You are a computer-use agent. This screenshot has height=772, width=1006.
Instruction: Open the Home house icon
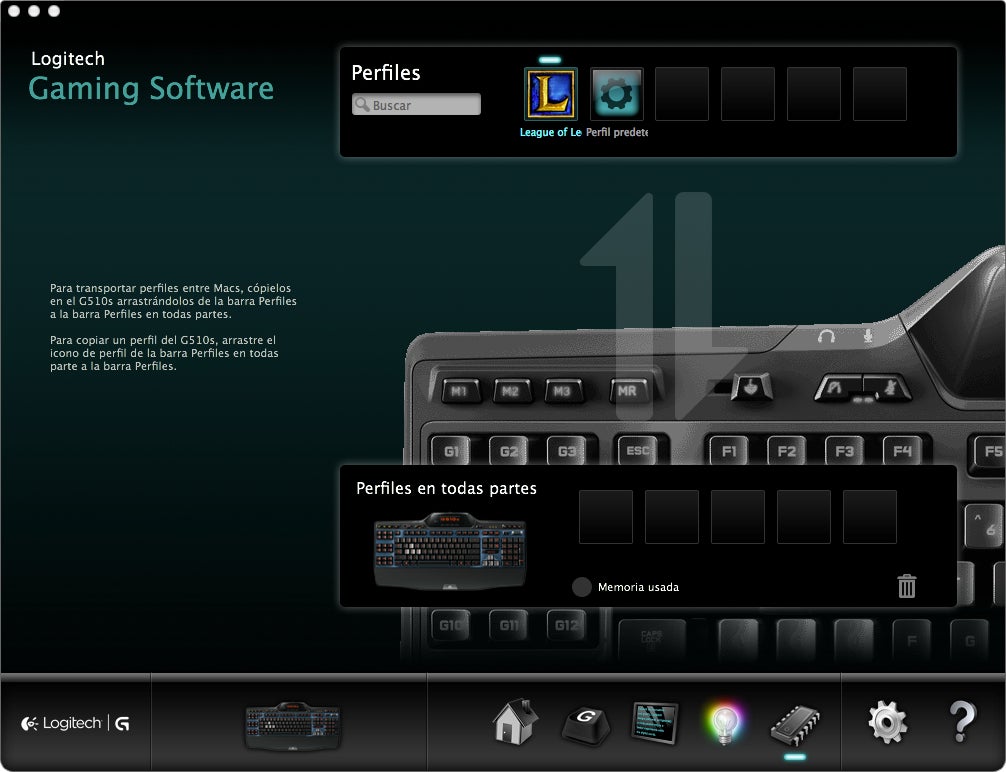point(515,722)
